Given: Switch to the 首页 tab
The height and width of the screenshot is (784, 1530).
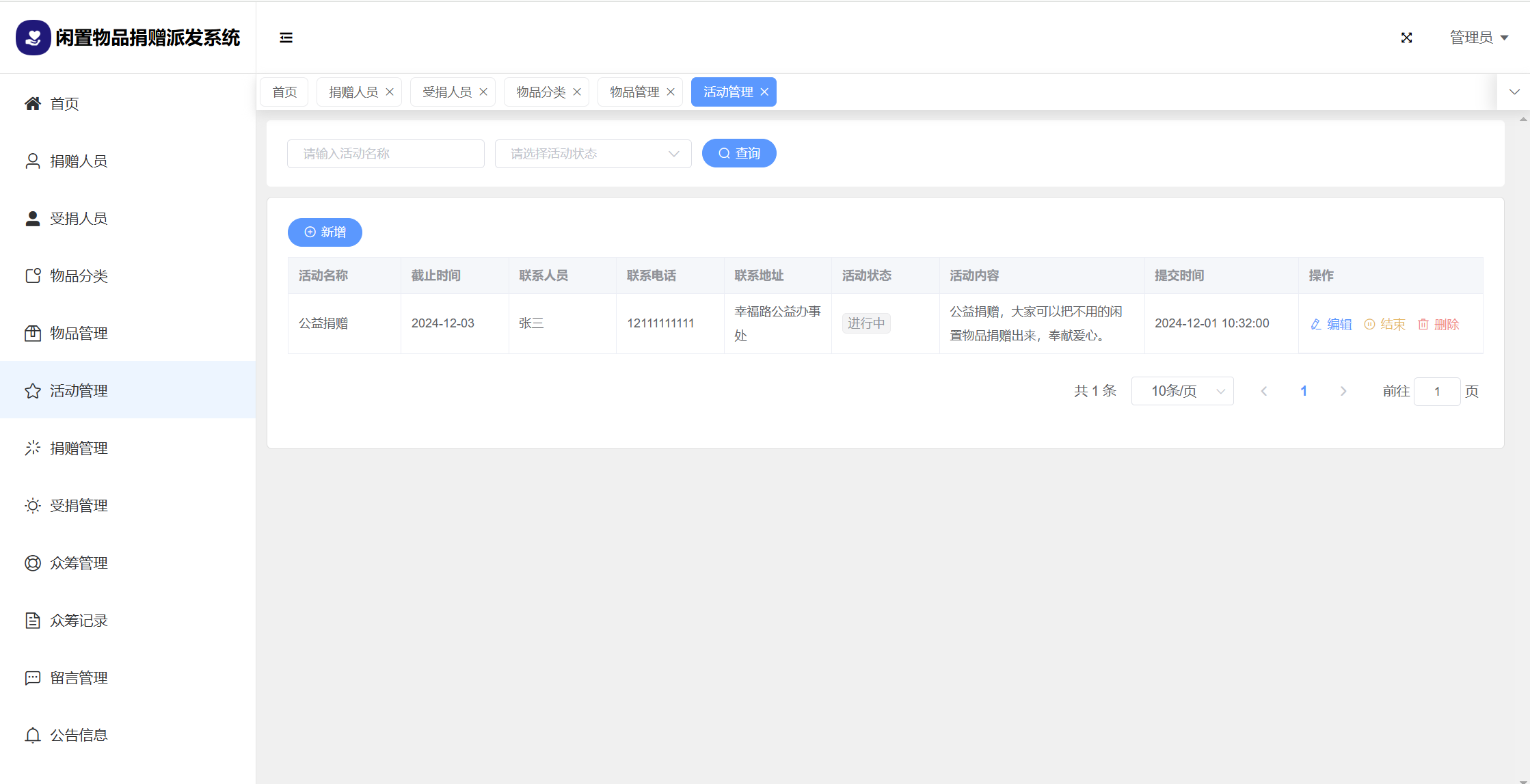Looking at the screenshot, I should [284, 92].
